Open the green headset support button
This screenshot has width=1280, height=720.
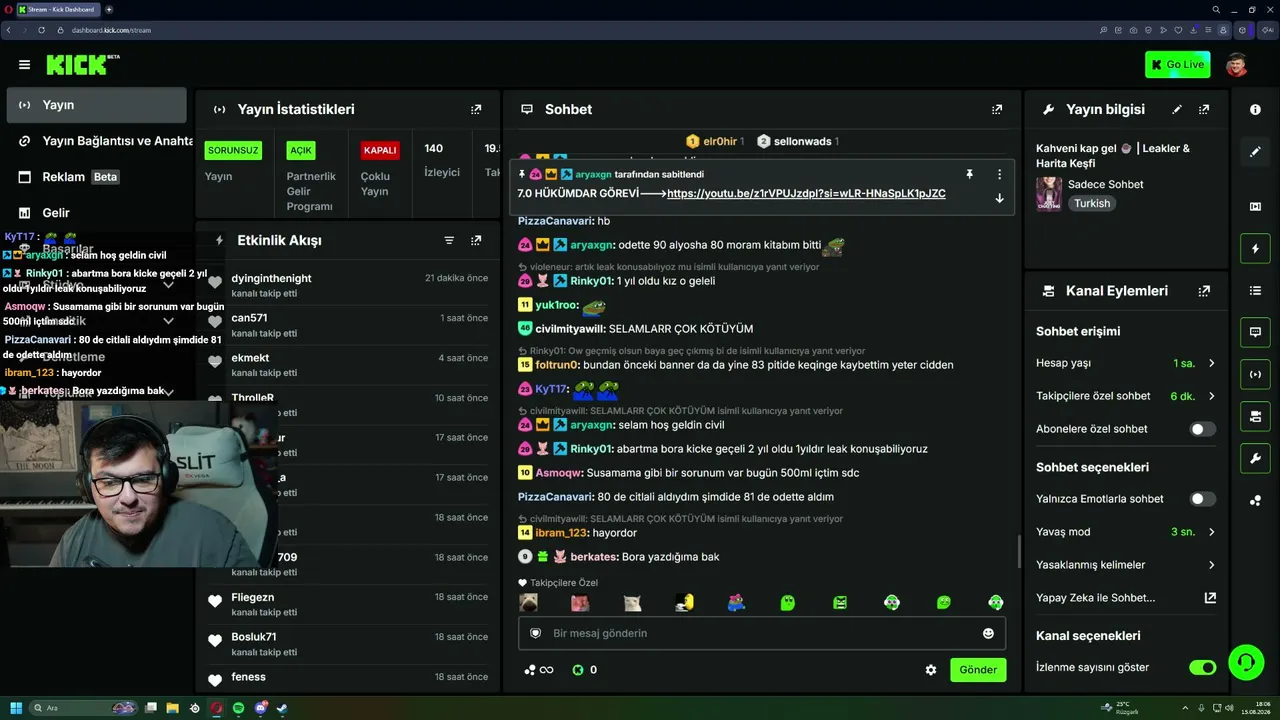click(x=1245, y=661)
